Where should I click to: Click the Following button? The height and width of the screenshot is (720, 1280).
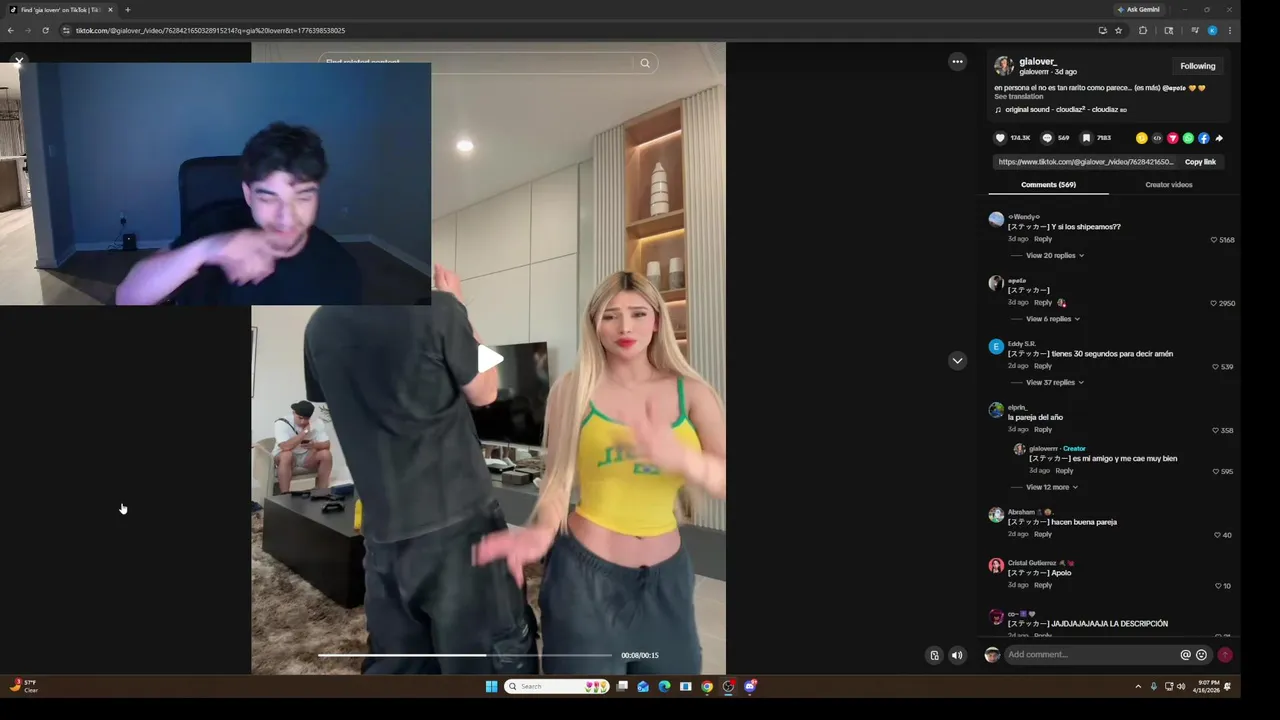pyautogui.click(x=1197, y=66)
